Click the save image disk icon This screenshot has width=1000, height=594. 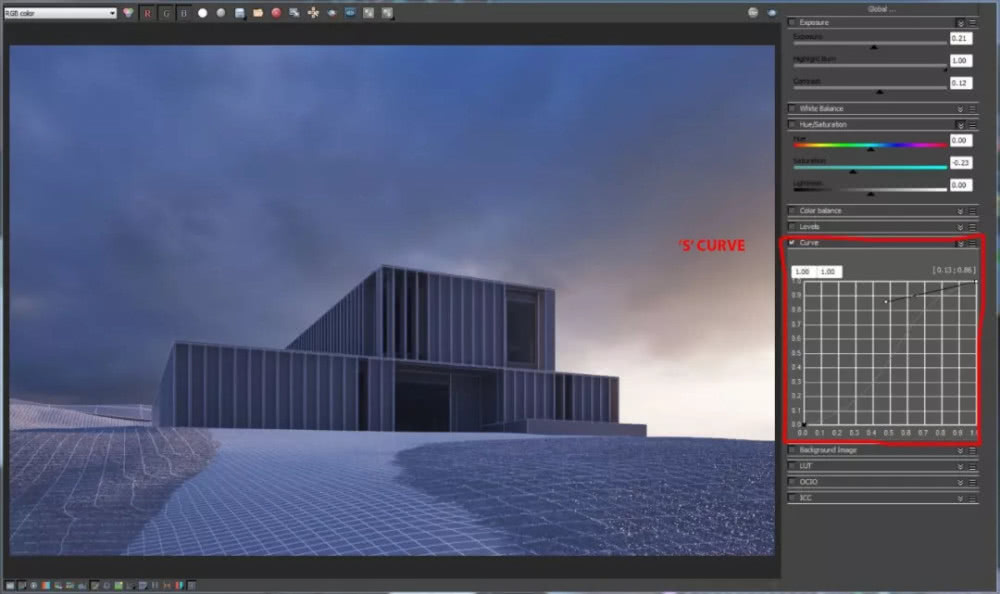pyautogui.click(x=239, y=13)
